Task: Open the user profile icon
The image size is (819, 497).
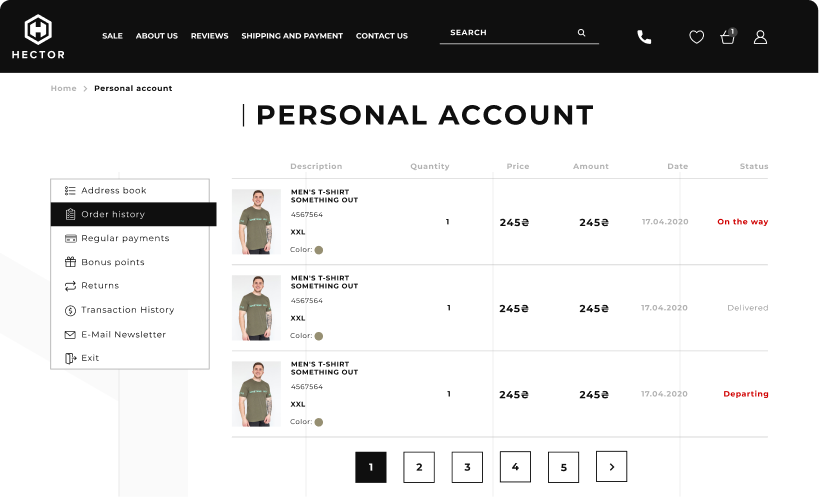Action: click(760, 37)
